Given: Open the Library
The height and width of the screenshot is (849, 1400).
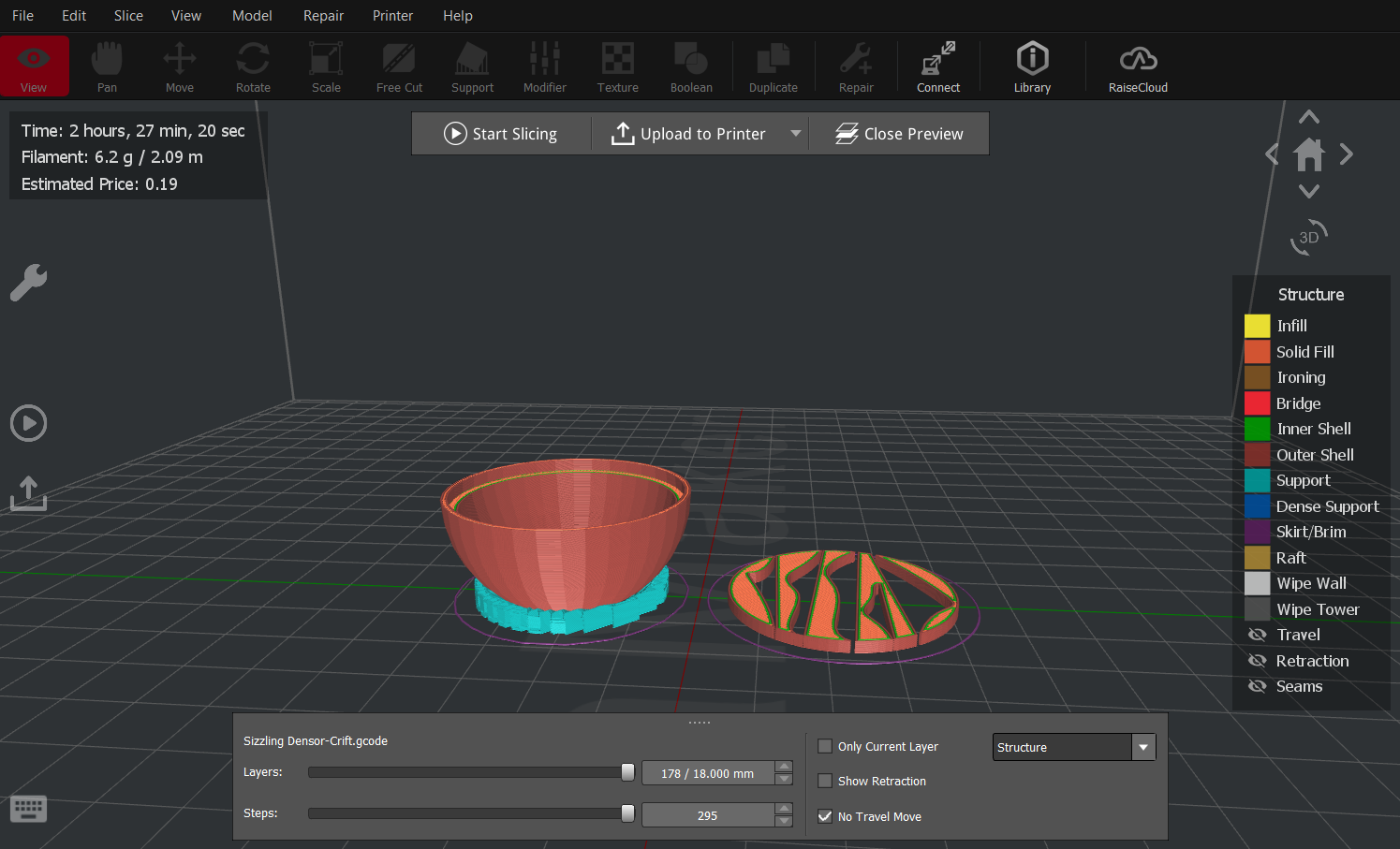Looking at the screenshot, I should coord(1032,66).
